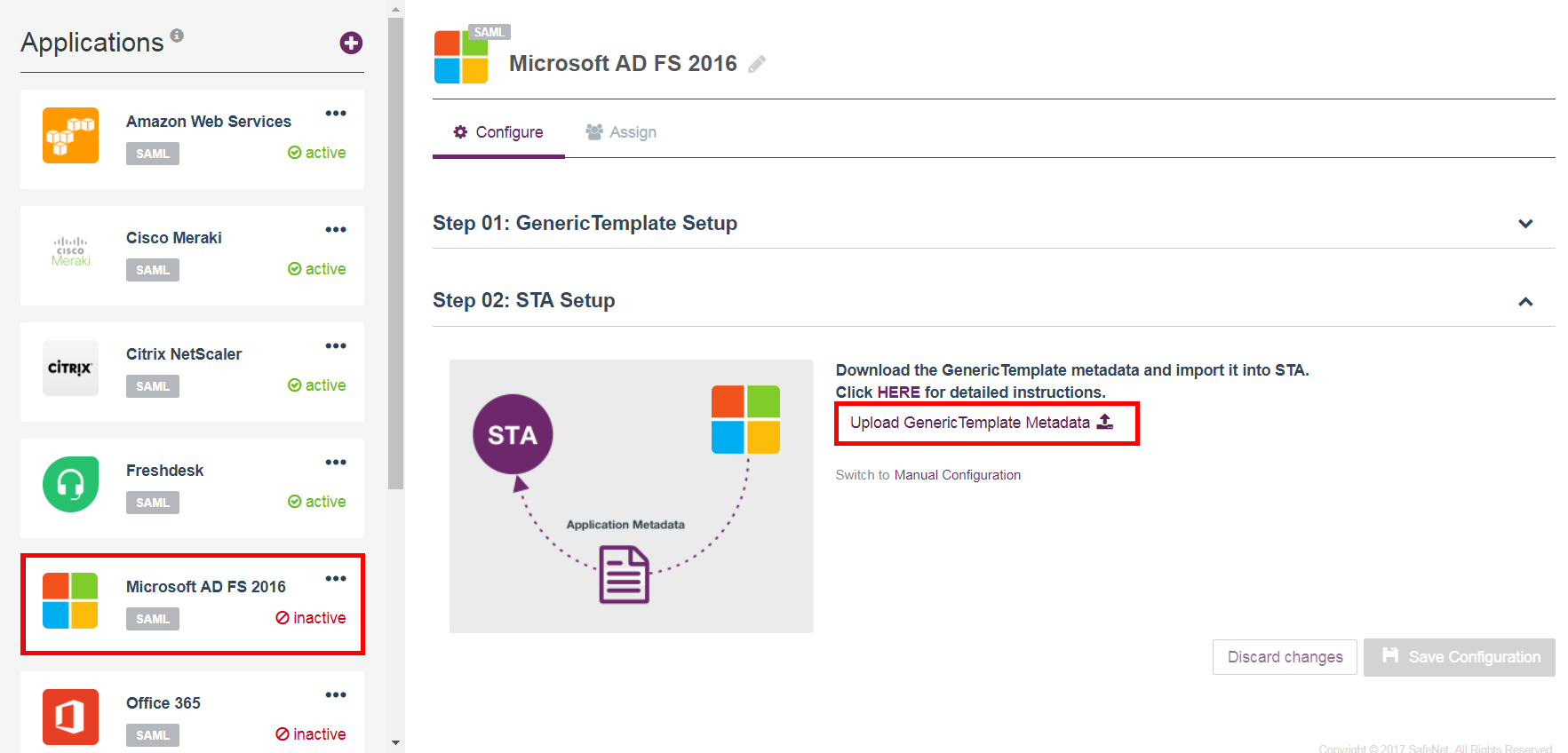Click Save Configuration button
Viewport: 1568px width, 753px height.
tap(1460, 657)
